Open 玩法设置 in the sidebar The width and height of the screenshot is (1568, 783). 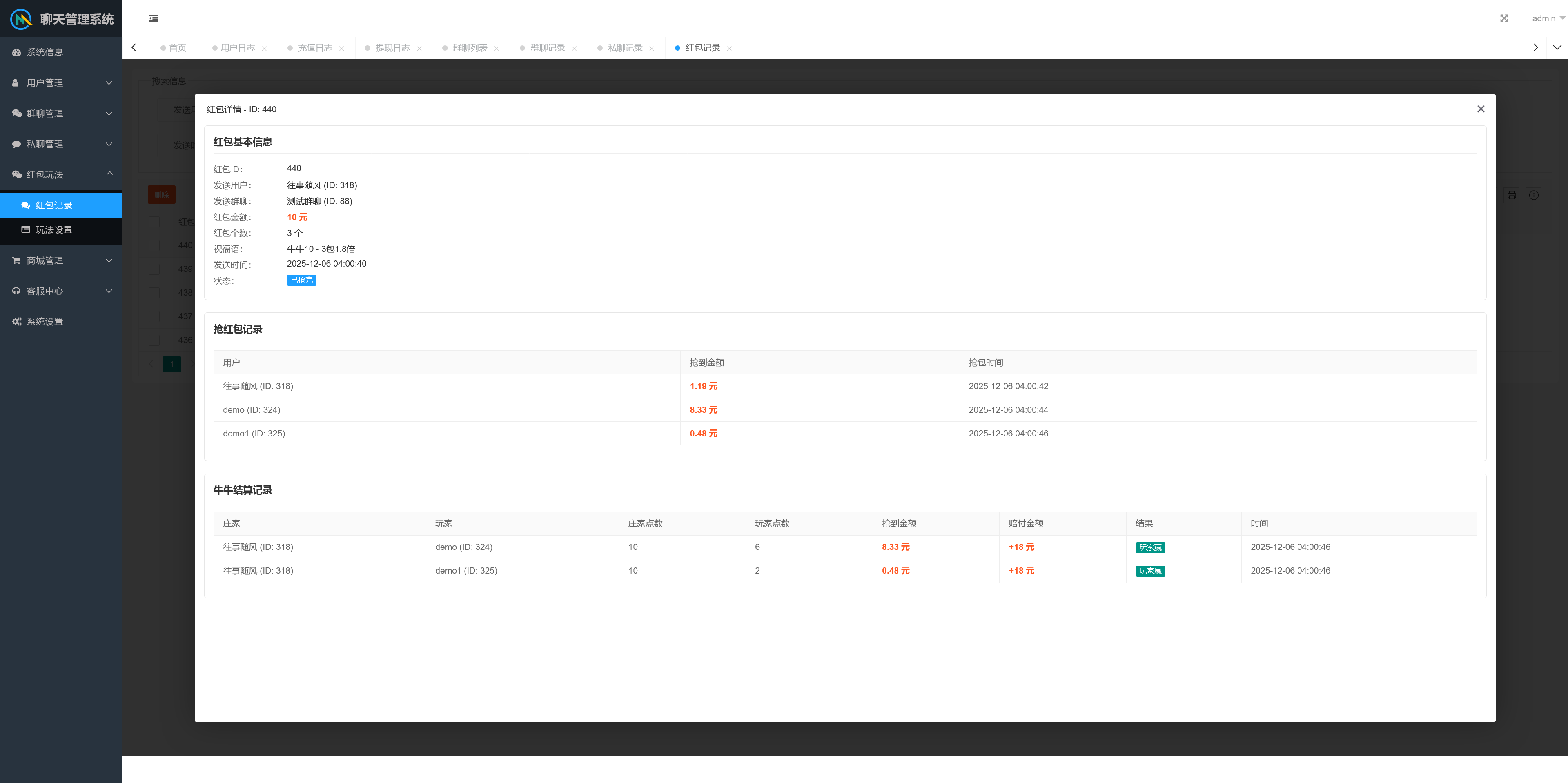click(x=53, y=229)
